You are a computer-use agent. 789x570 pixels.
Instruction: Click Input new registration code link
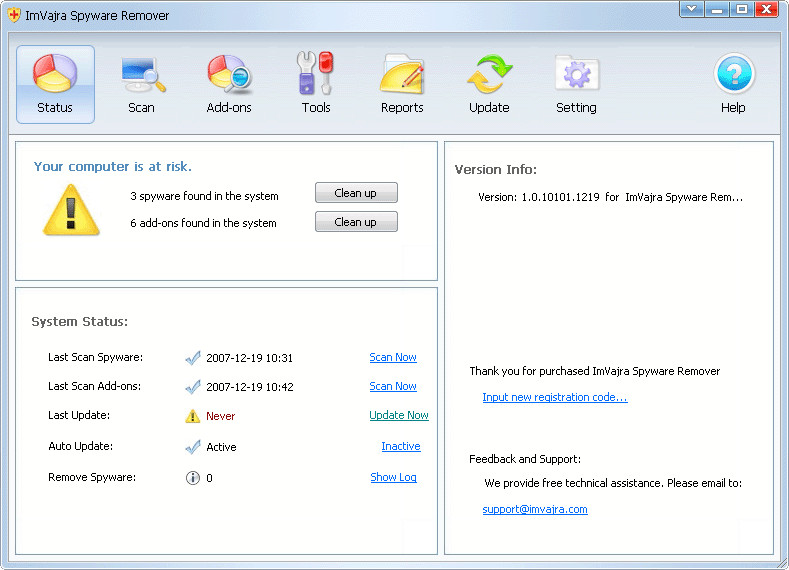pos(555,397)
